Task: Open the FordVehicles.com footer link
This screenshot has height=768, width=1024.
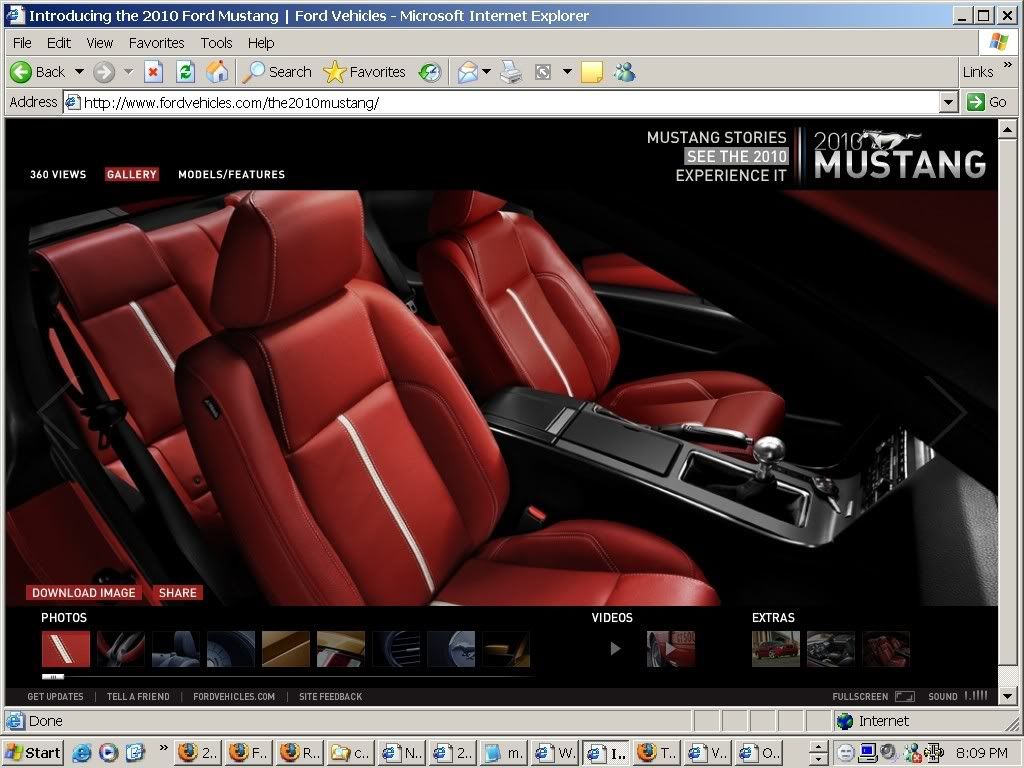Action: pyautogui.click(x=234, y=697)
